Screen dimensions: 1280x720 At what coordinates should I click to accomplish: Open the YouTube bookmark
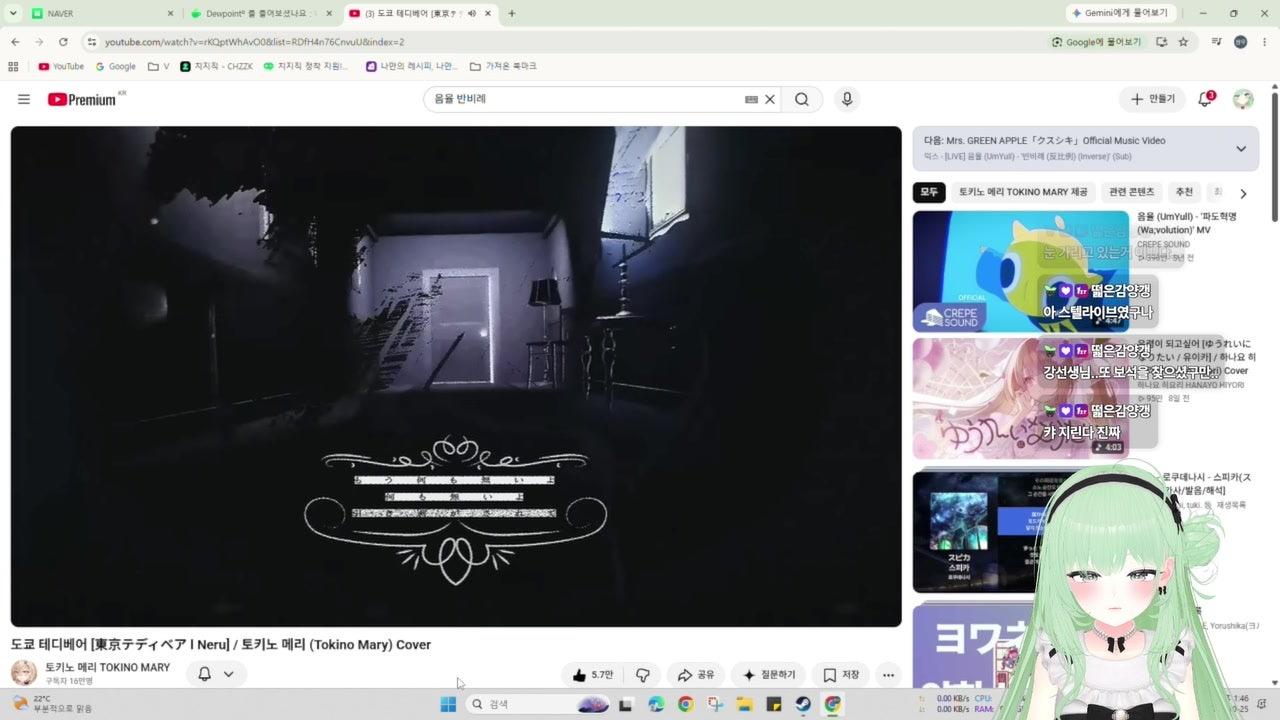[61, 66]
